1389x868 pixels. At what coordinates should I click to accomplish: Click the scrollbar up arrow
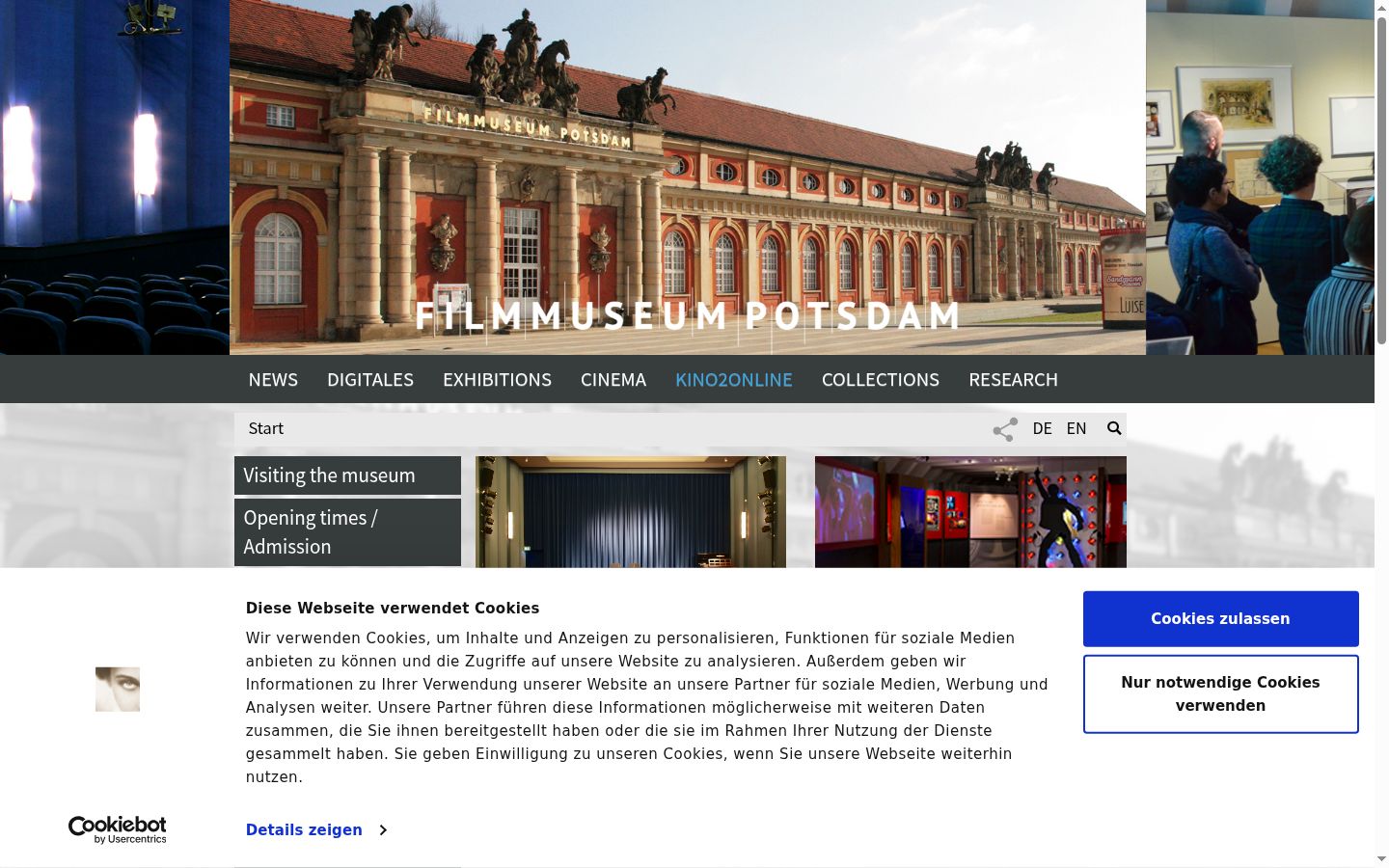tap(1381, 7)
